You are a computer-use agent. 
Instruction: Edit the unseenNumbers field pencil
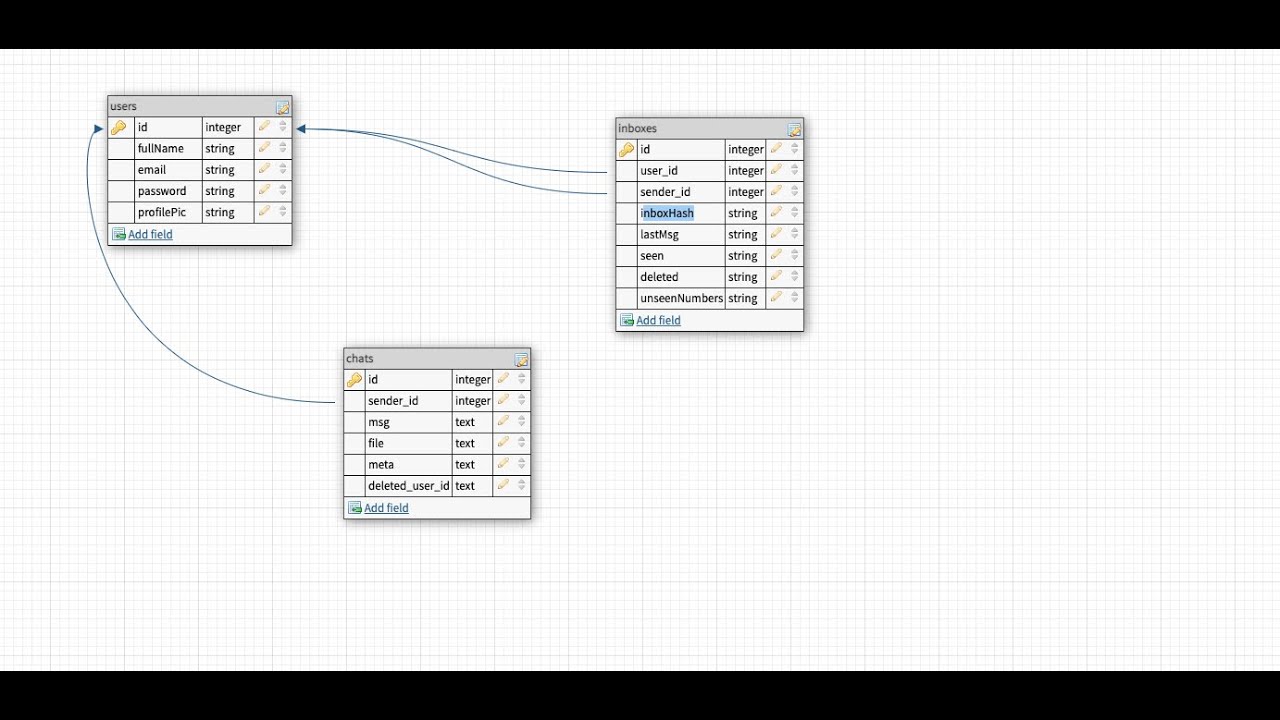click(x=776, y=298)
